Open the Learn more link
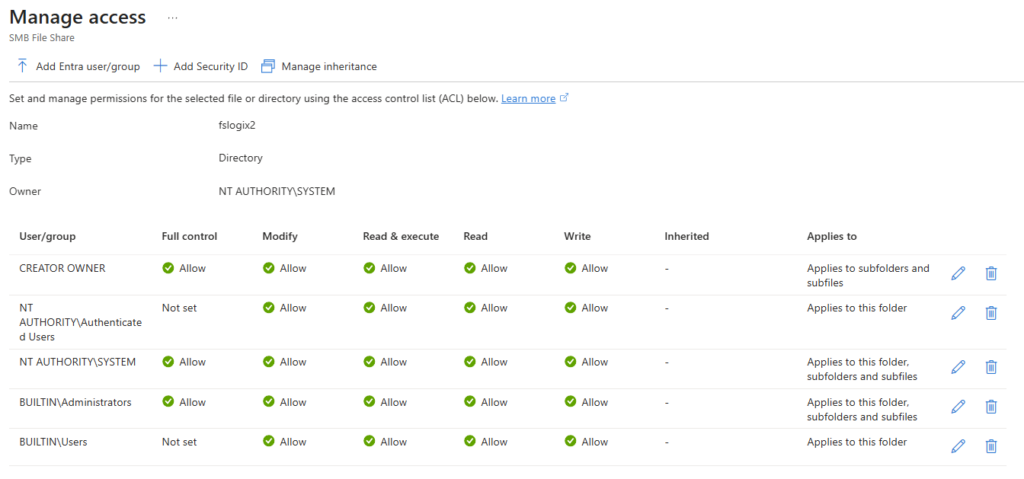The image size is (1024, 479). pyautogui.click(x=528, y=99)
